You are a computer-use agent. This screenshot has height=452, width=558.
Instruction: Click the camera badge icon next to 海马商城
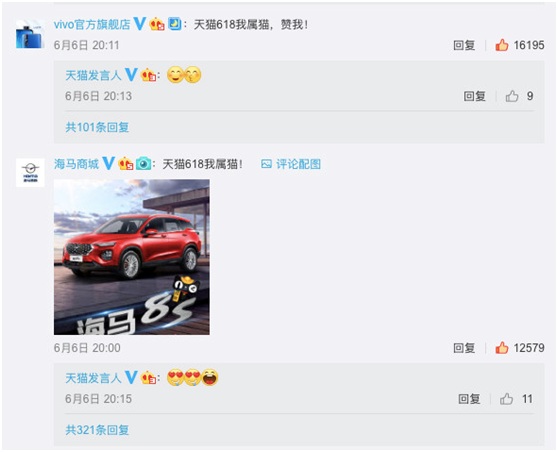(143, 164)
